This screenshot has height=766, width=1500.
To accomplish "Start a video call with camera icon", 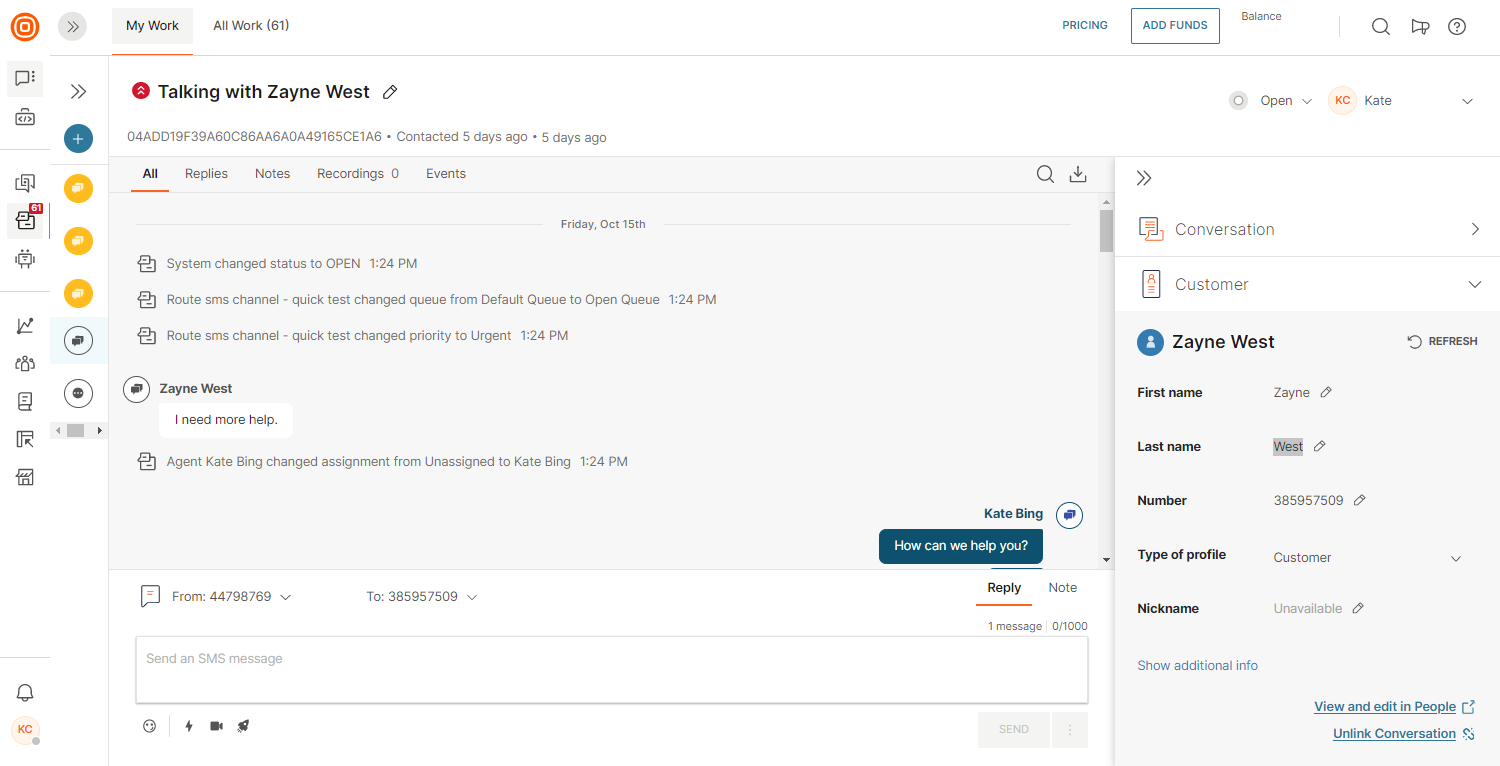I will tap(216, 726).
